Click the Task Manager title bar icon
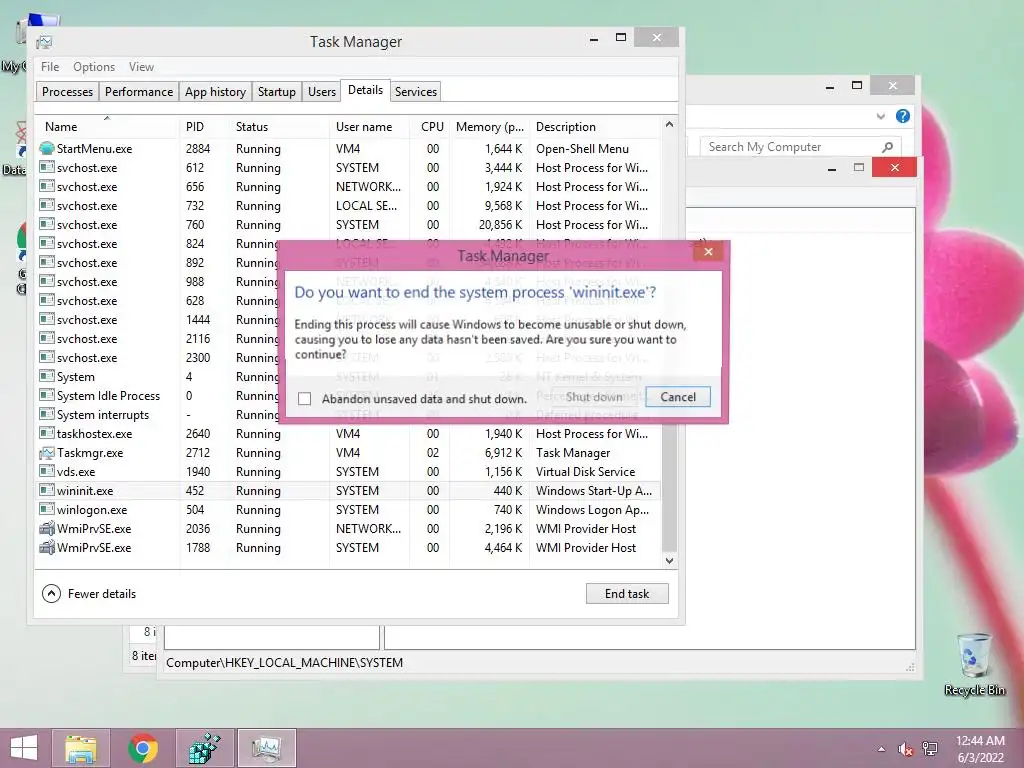This screenshot has height=768, width=1024. [x=44, y=42]
